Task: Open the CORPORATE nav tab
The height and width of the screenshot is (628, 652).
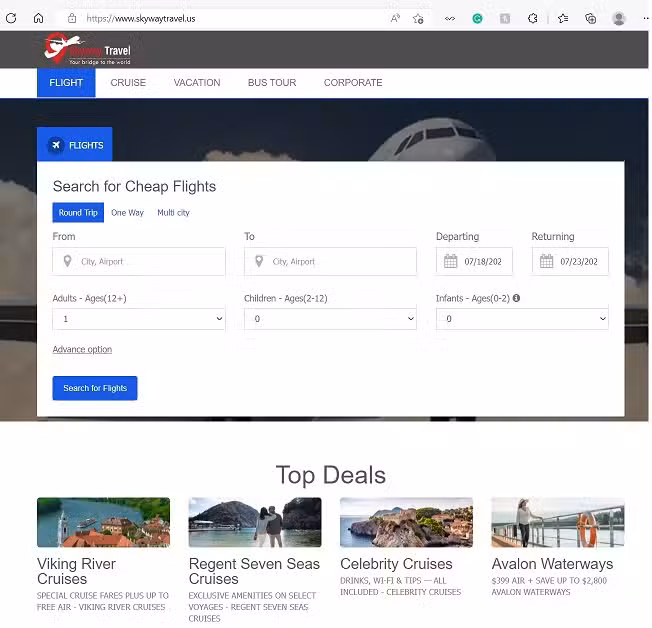Action: pos(353,82)
